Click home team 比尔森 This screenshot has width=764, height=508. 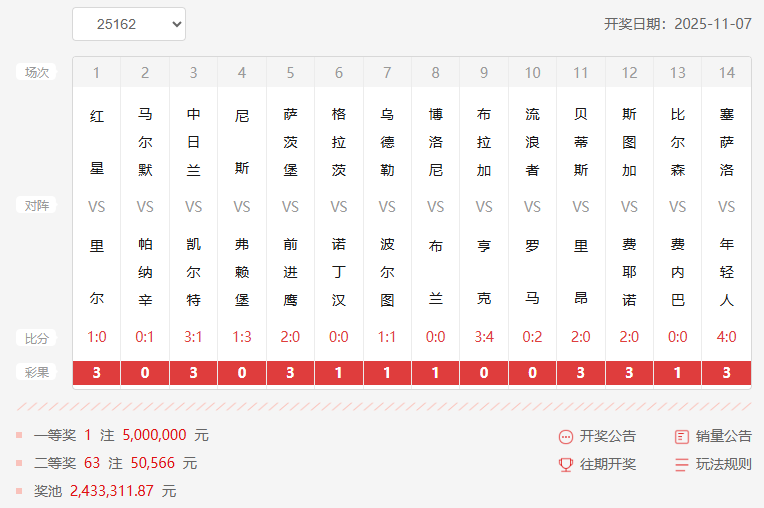tap(678, 142)
